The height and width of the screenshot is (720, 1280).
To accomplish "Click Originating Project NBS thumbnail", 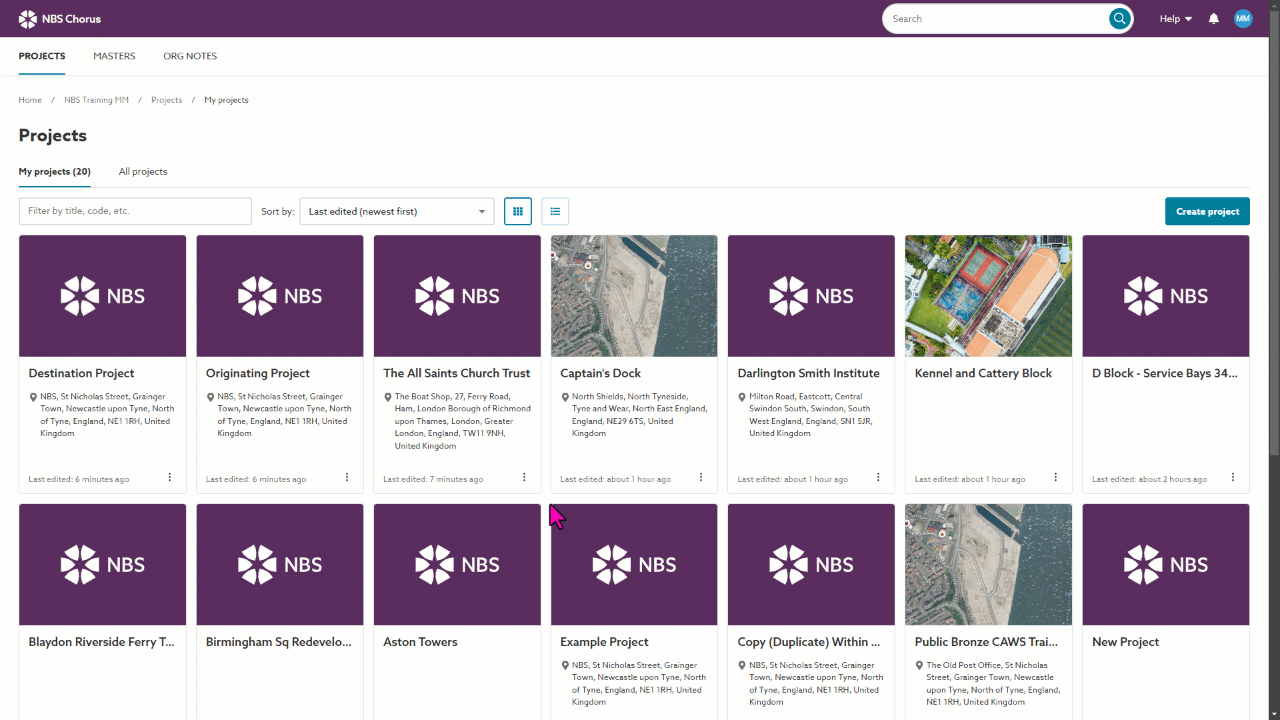I will coord(280,296).
